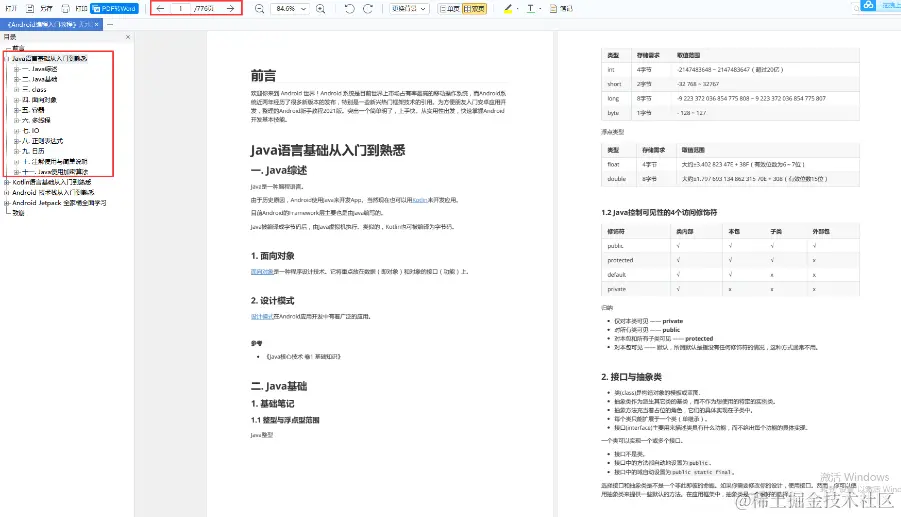Click the PDF转Word convert button
Image resolution: width=901 pixels, height=517 pixels.
coord(114,9)
